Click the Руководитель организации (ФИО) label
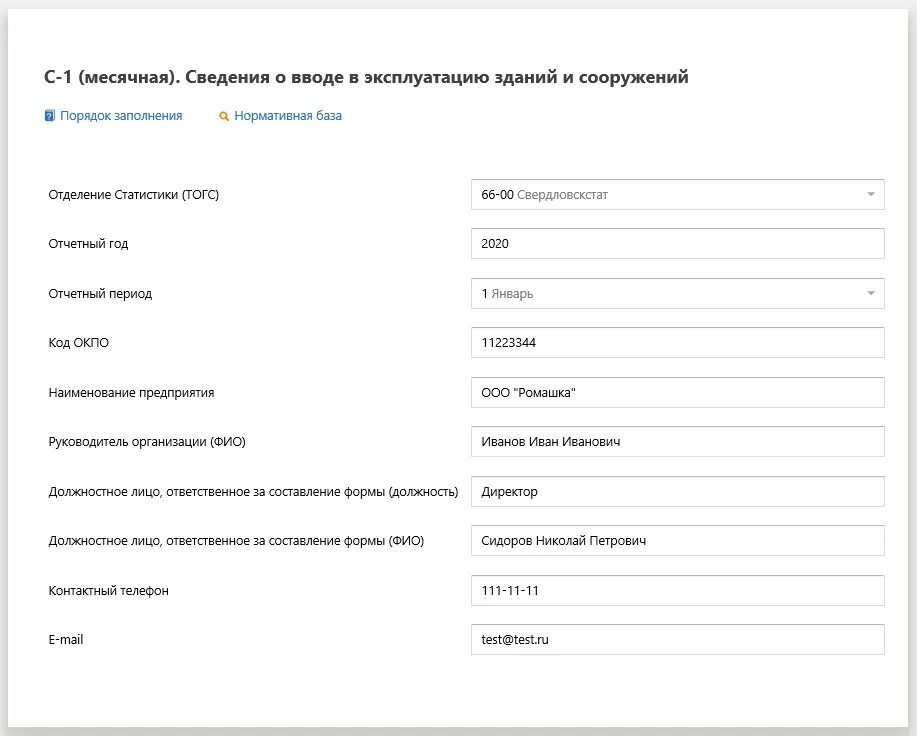The image size is (917, 736). [x=147, y=441]
